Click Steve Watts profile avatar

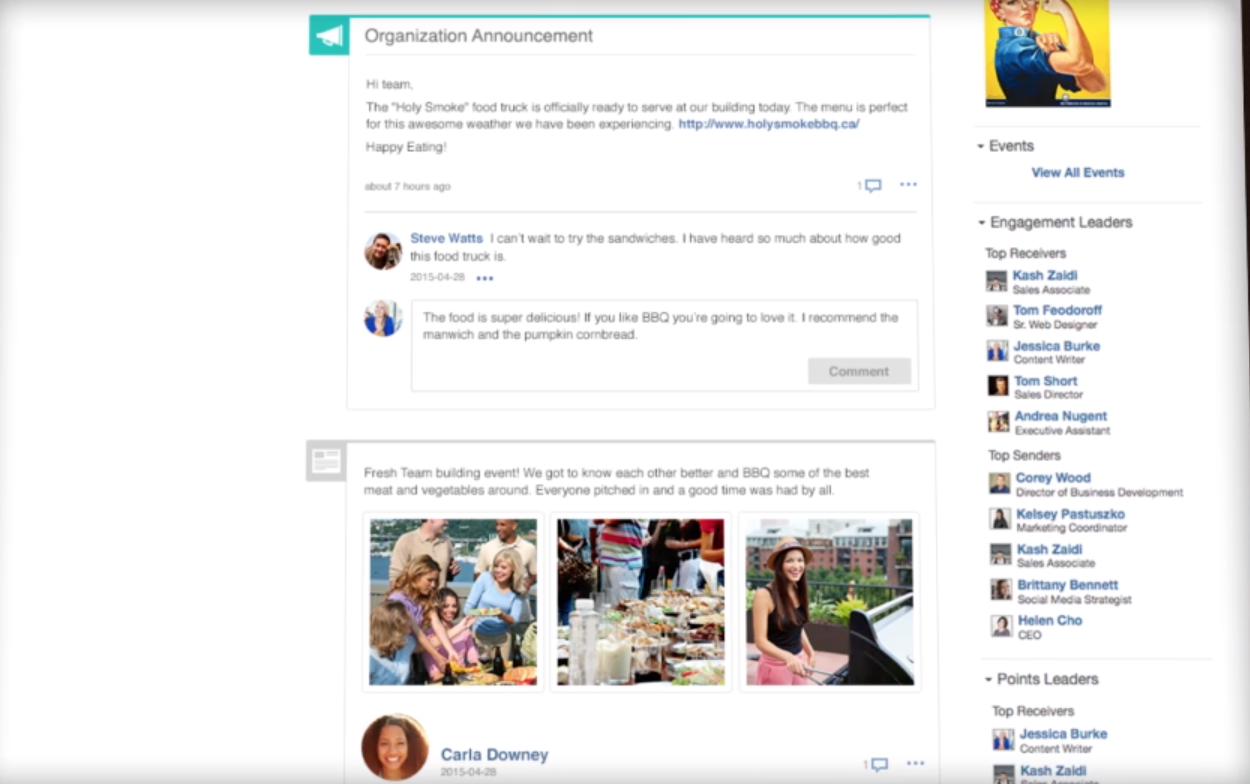point(382,251)
